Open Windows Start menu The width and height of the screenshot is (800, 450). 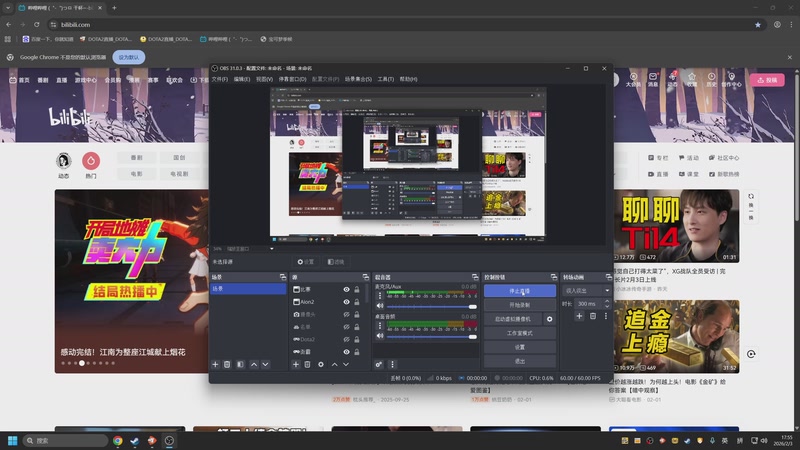pyautogui.click(x=13, y=440)
